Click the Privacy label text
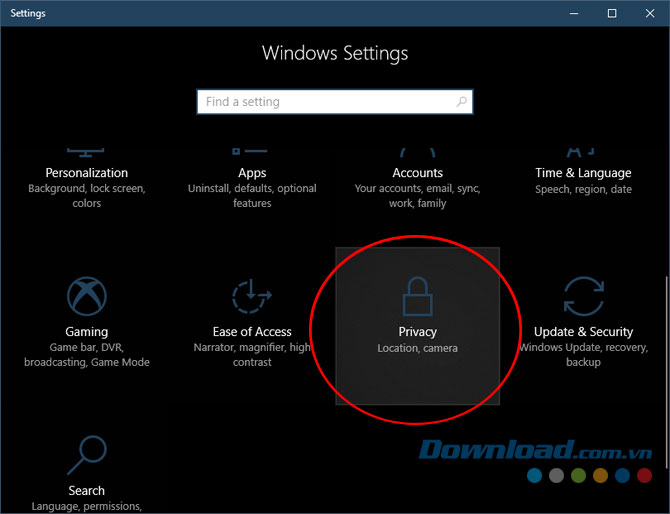 [417, 332]
